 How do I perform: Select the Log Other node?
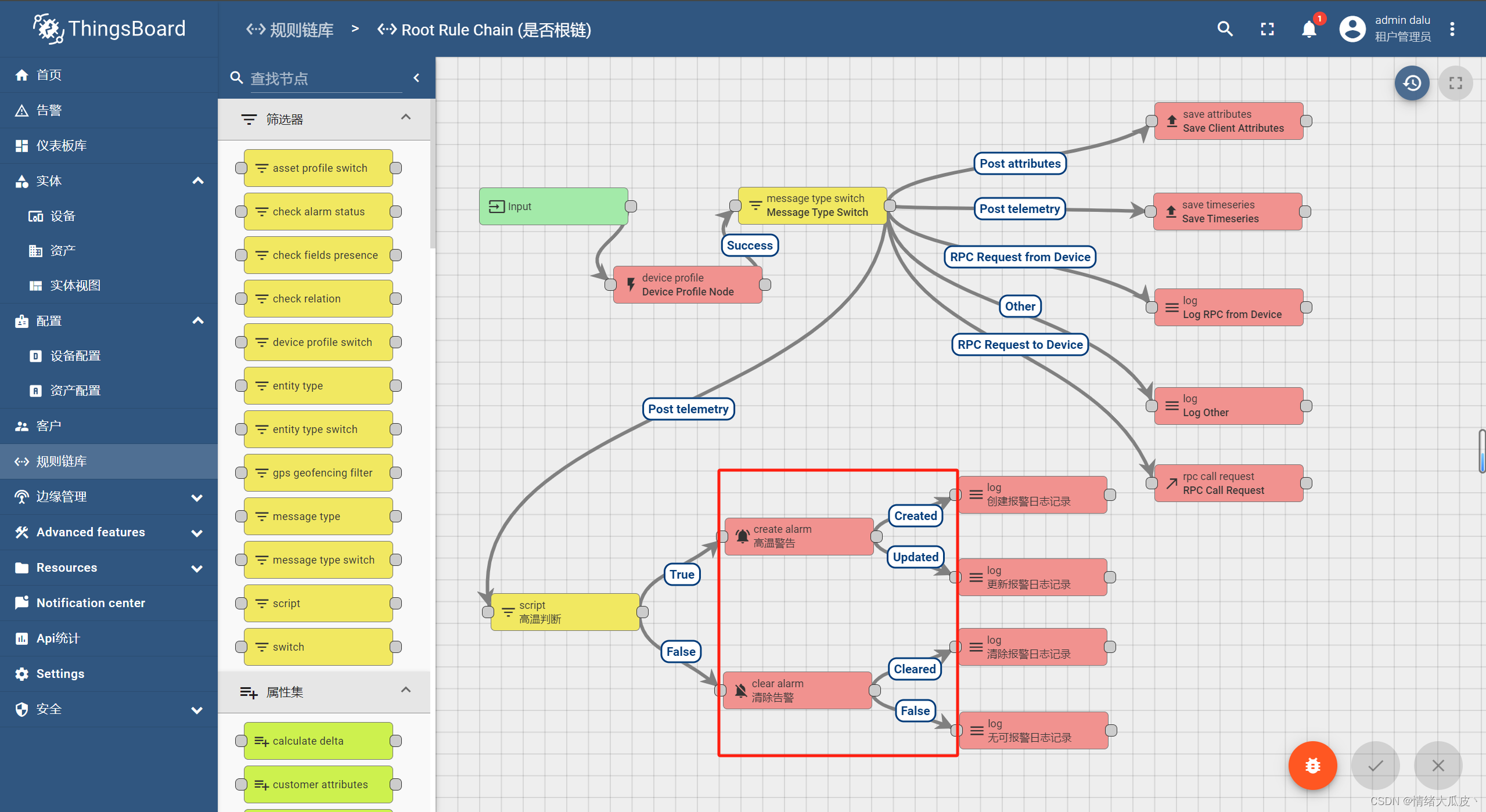tap(1229, 406)
